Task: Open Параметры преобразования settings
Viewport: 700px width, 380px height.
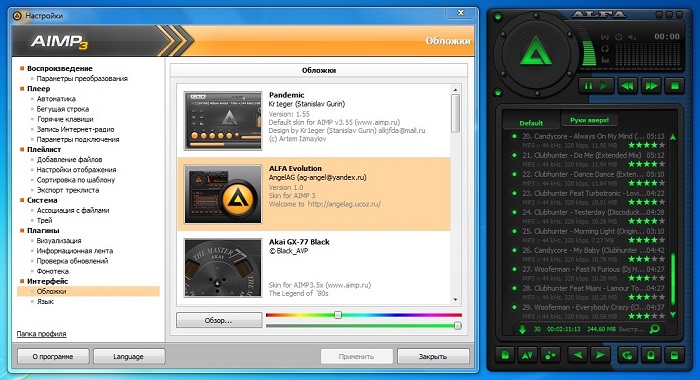Action: (82, 79)
